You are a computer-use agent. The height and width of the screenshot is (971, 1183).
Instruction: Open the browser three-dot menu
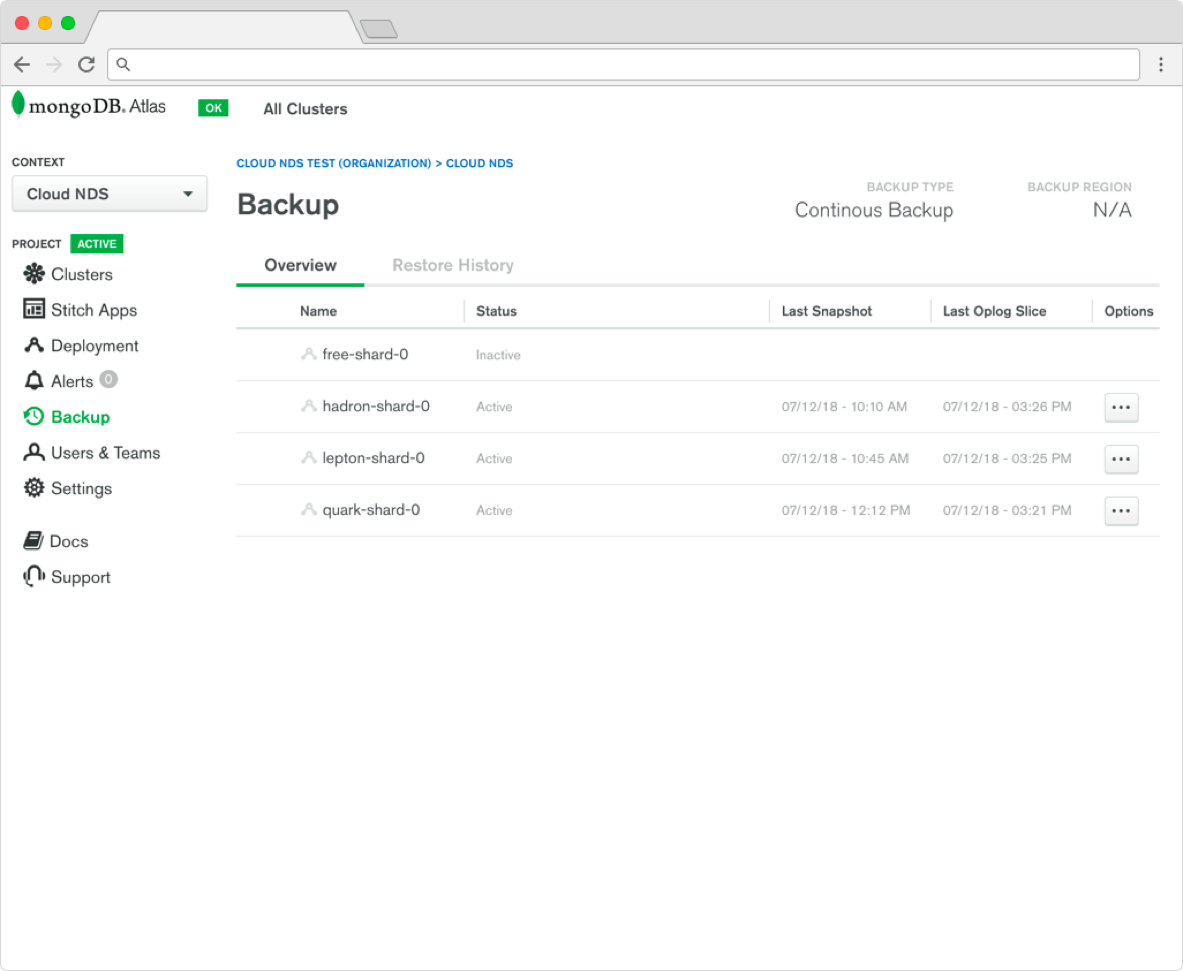1161,64
